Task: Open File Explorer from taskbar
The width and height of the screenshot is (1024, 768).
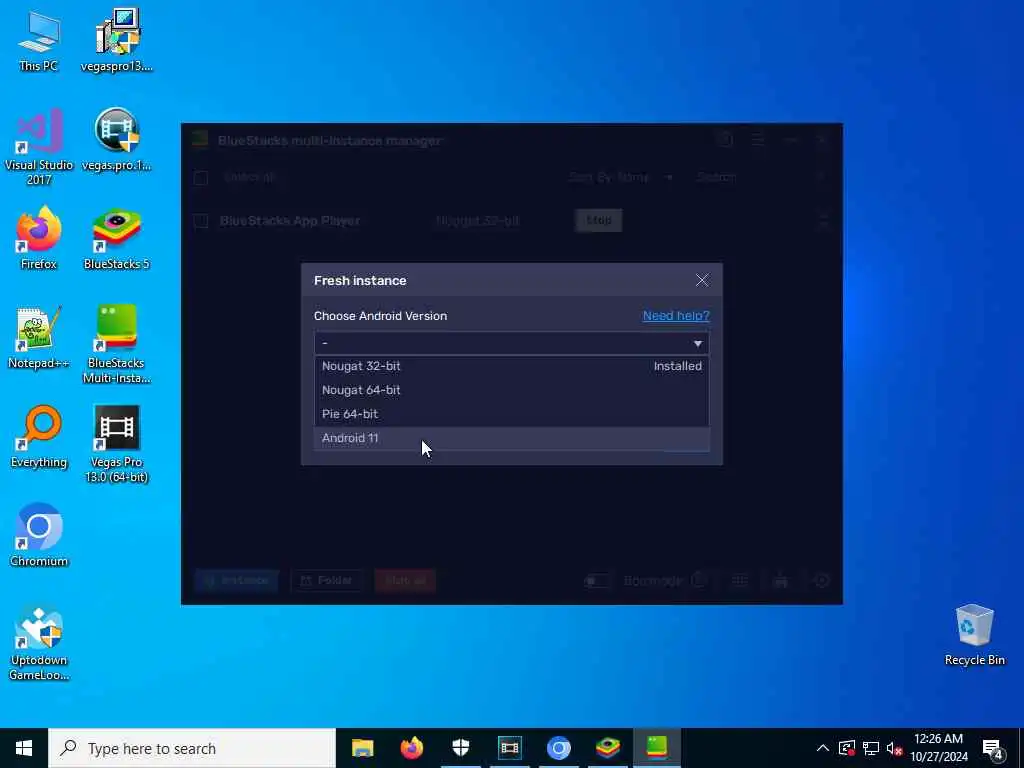Action: tap(362, 748)
